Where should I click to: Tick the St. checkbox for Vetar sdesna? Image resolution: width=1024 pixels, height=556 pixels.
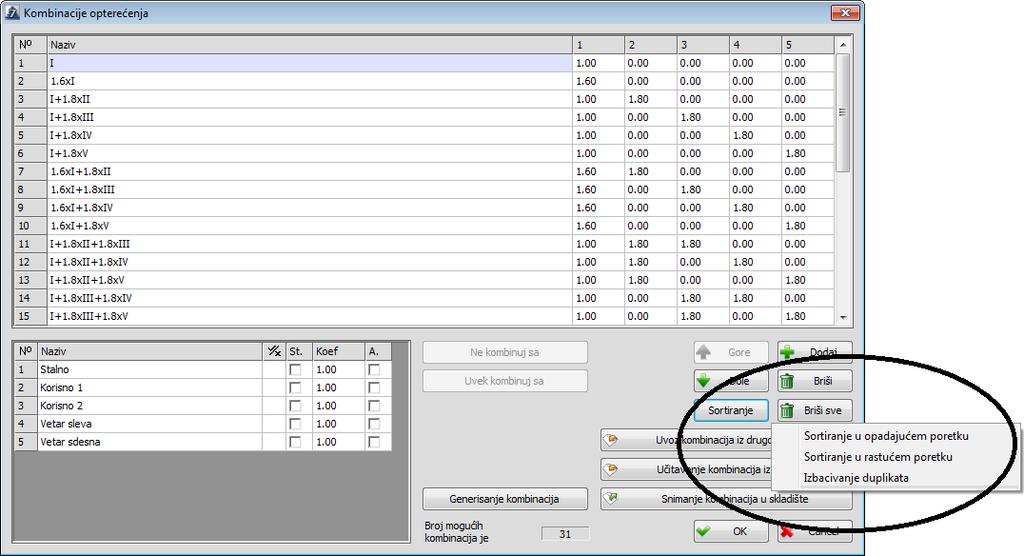tap(295, 442)
